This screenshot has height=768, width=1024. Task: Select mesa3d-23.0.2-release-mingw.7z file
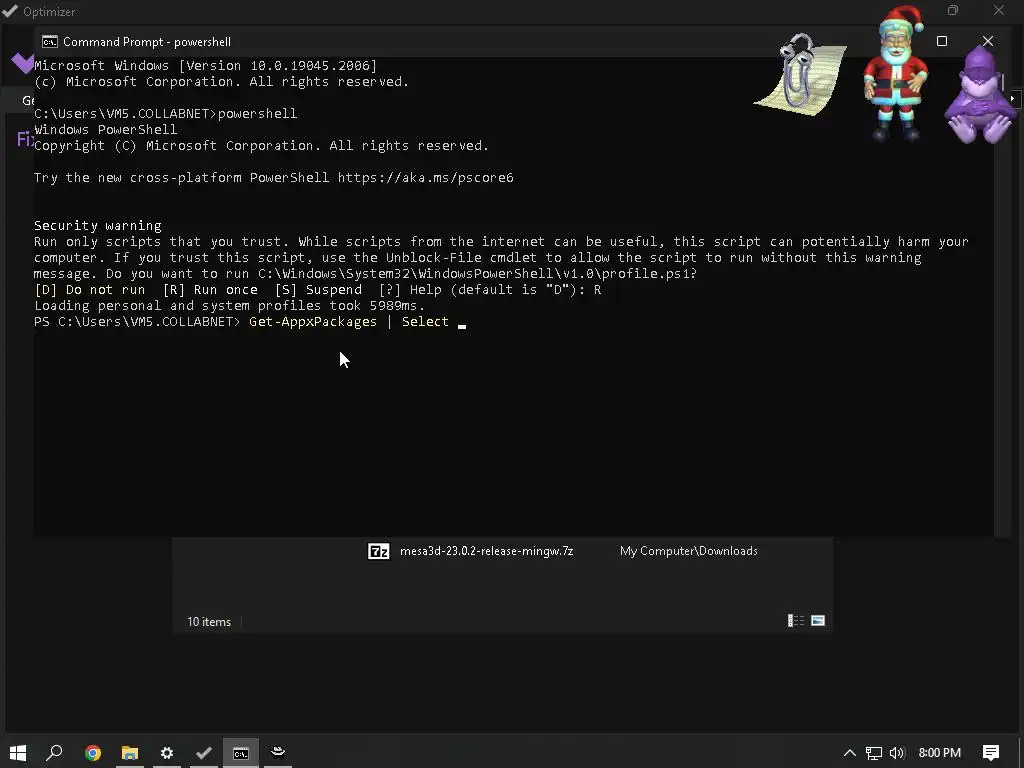(487, 551)
